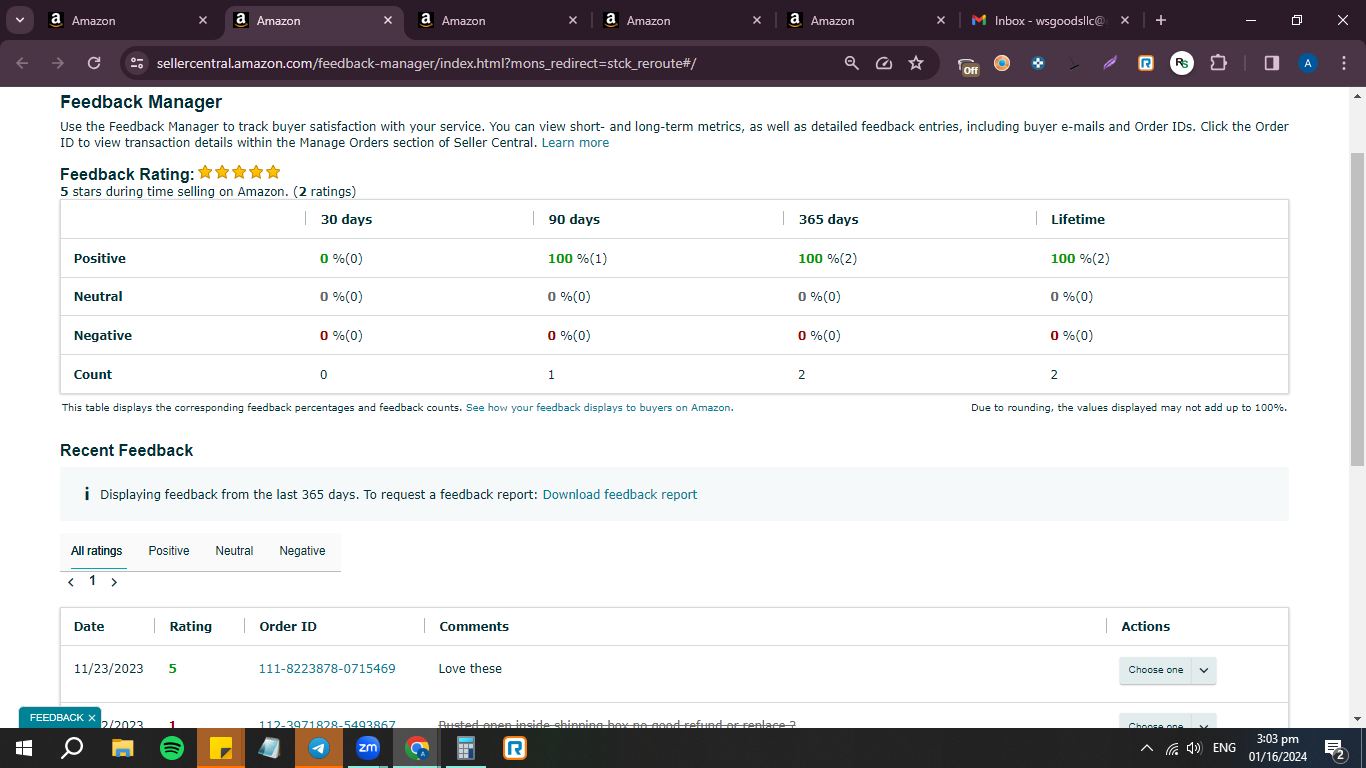The height and width of the screenshot is (768, 1366).
Task: Open Zoom from the taskbar
Action: pos(368,748)
